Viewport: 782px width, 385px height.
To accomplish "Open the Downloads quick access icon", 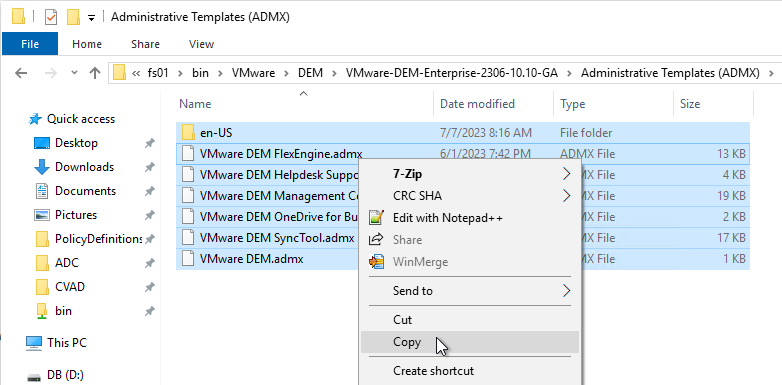I will point(42,167).
